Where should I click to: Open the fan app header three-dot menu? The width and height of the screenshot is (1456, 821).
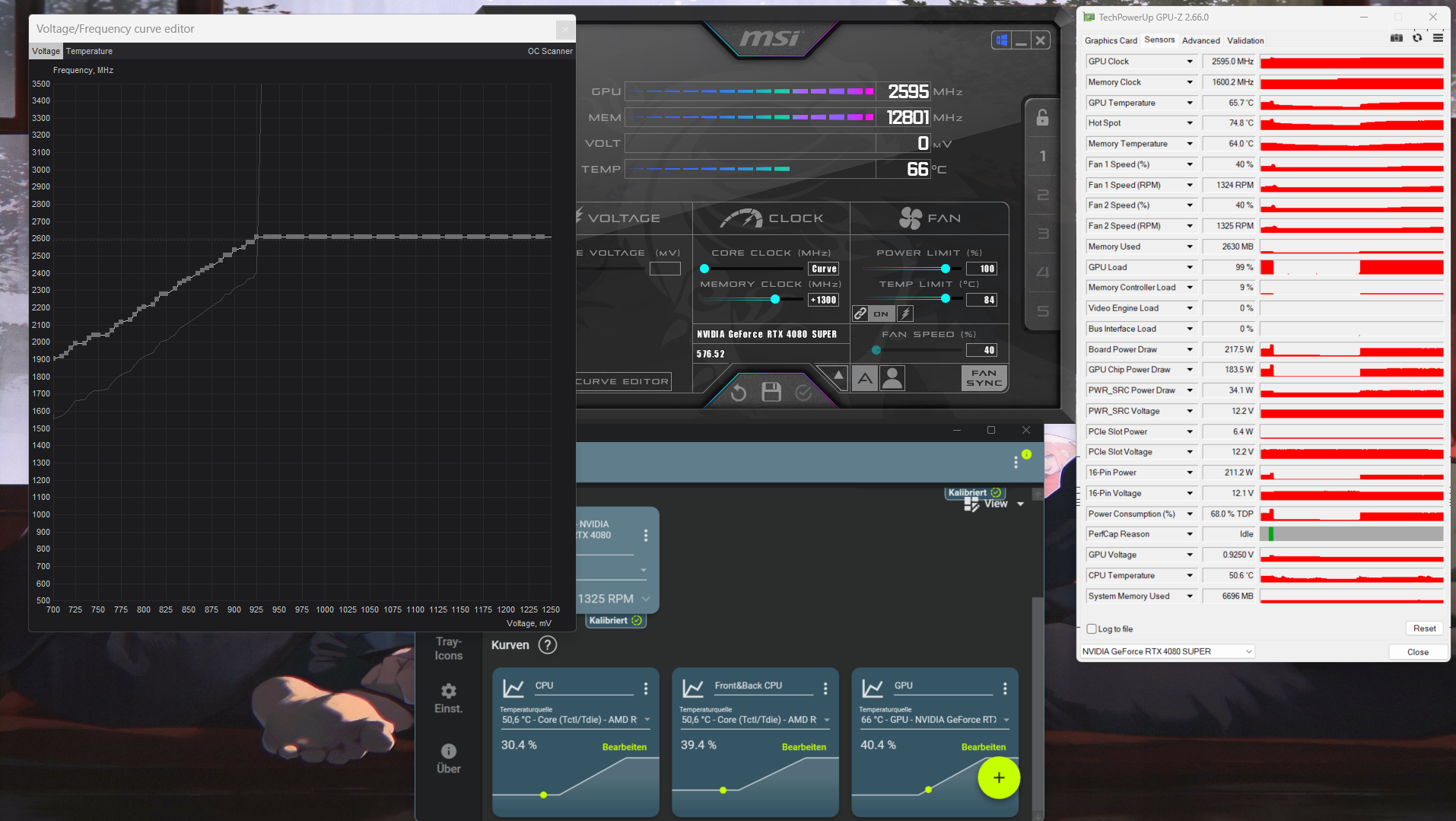click(x=1016, y=462)
